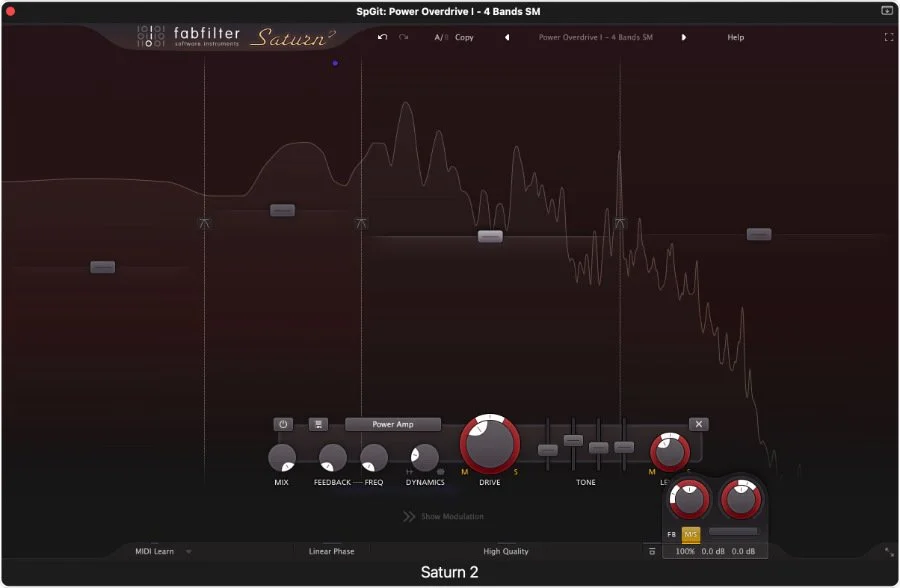Click the M label under Drive knob

pos(464,472)
